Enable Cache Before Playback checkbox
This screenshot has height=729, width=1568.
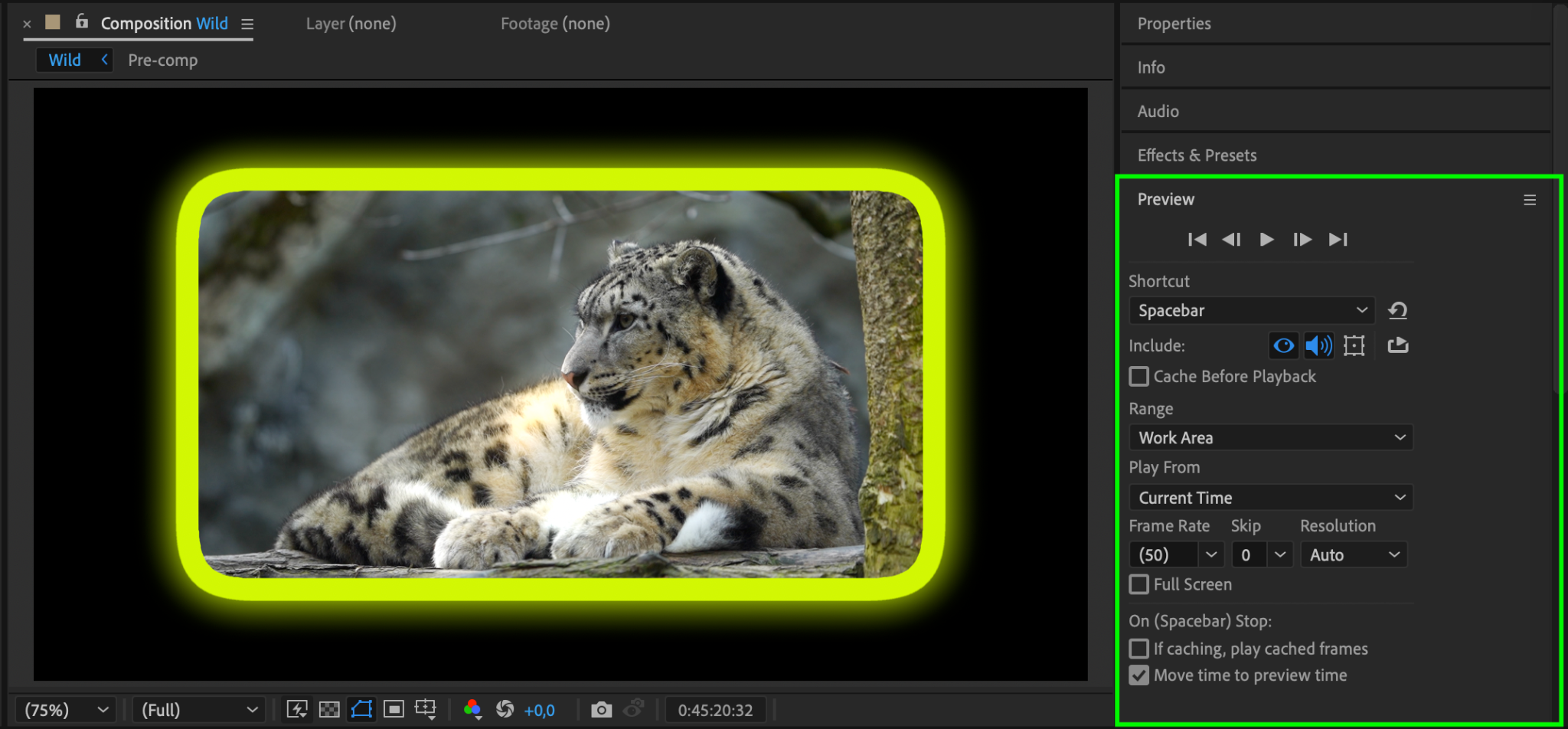pos(1139,377)
